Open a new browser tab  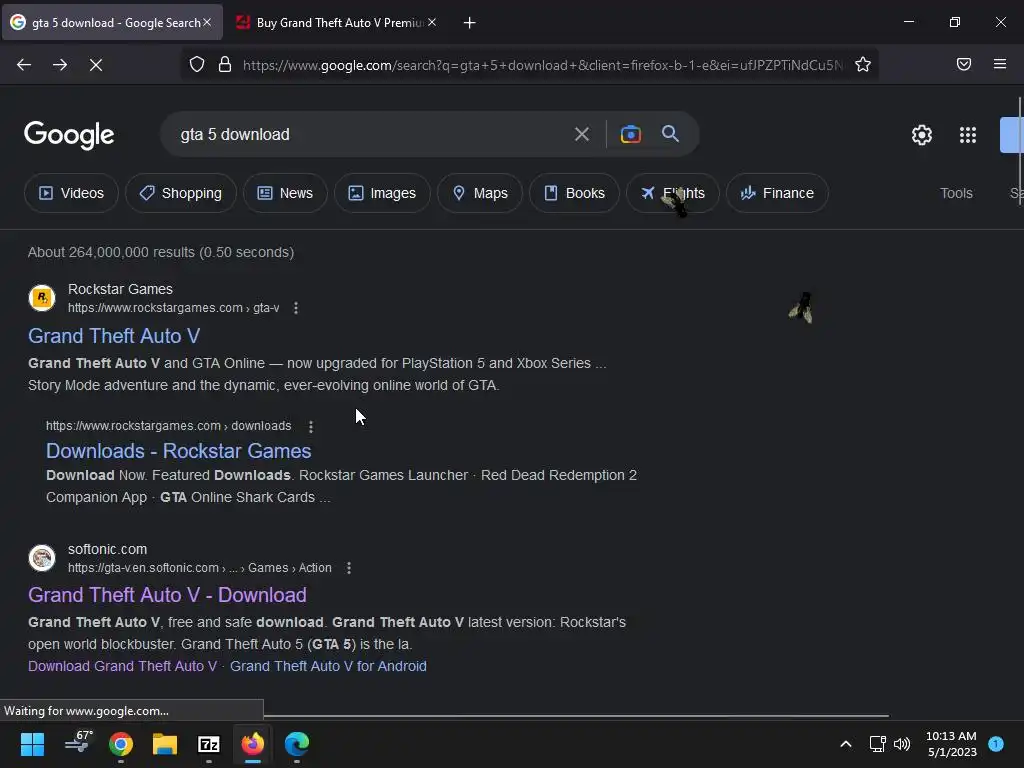[469, 23]
